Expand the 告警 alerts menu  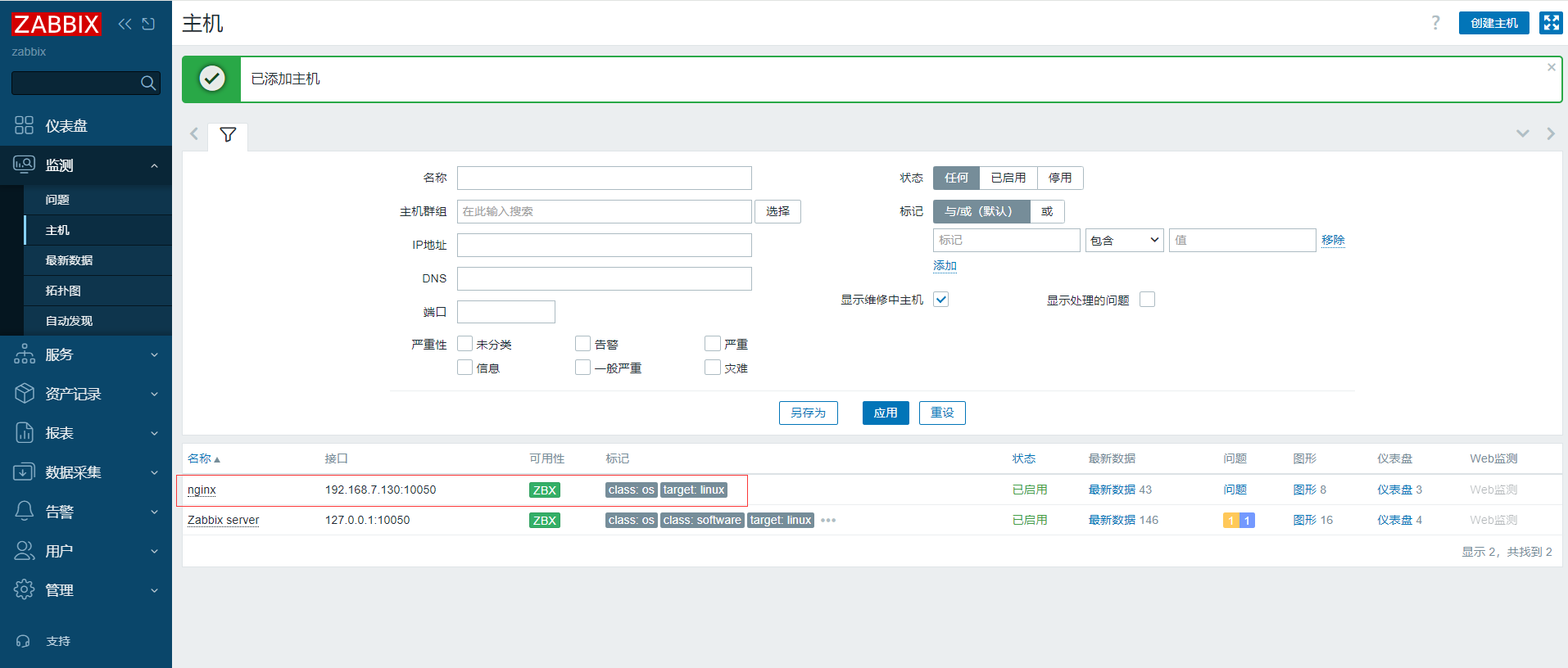[86, 512]
